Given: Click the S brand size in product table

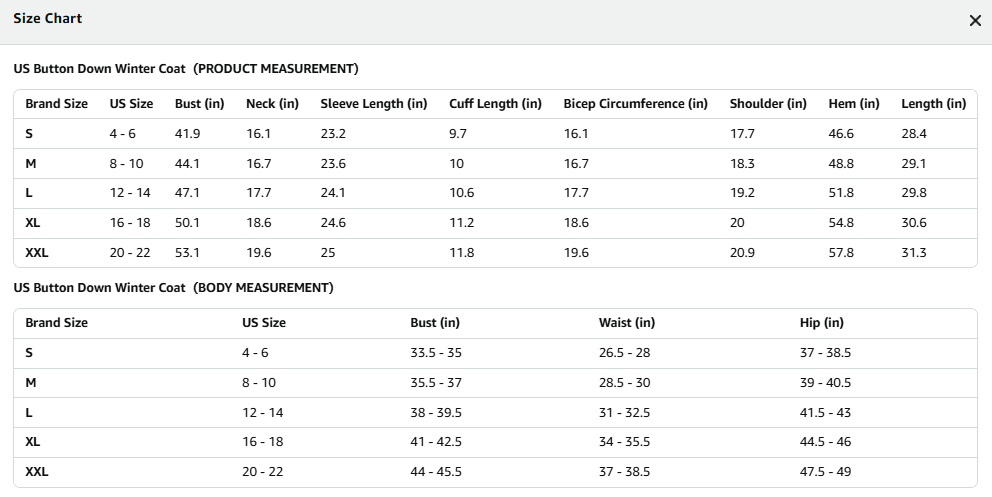Looking at the screenshot, I should click(x=29, y=133).
